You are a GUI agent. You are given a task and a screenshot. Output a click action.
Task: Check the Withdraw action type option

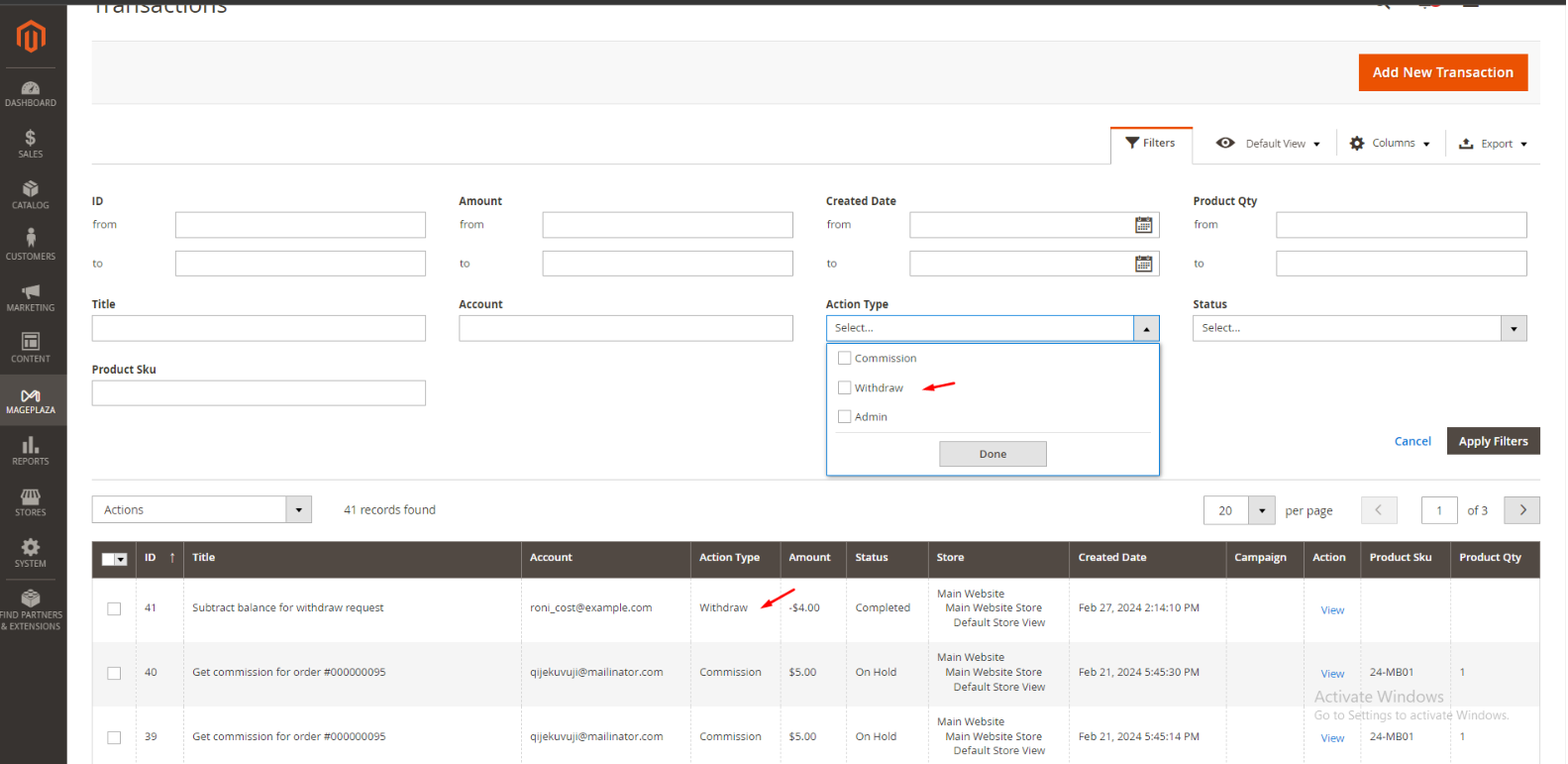[x=845, y=387]
